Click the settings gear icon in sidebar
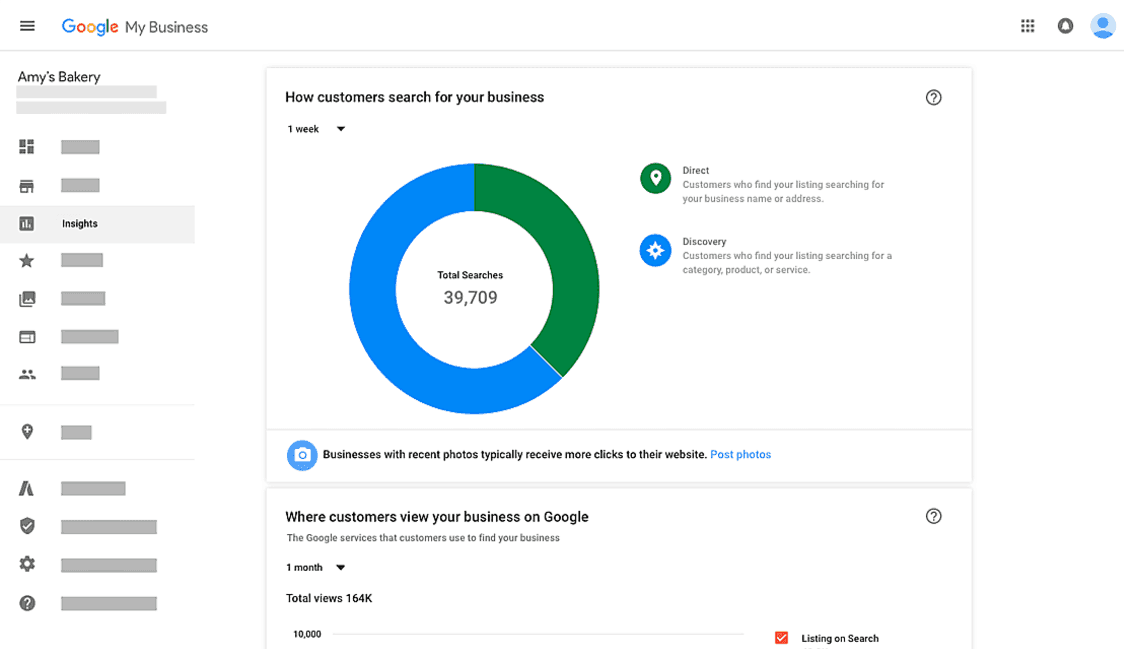The height and width of the screenshot is (649, 1124). pyautogui.click(x=27, y=564)
